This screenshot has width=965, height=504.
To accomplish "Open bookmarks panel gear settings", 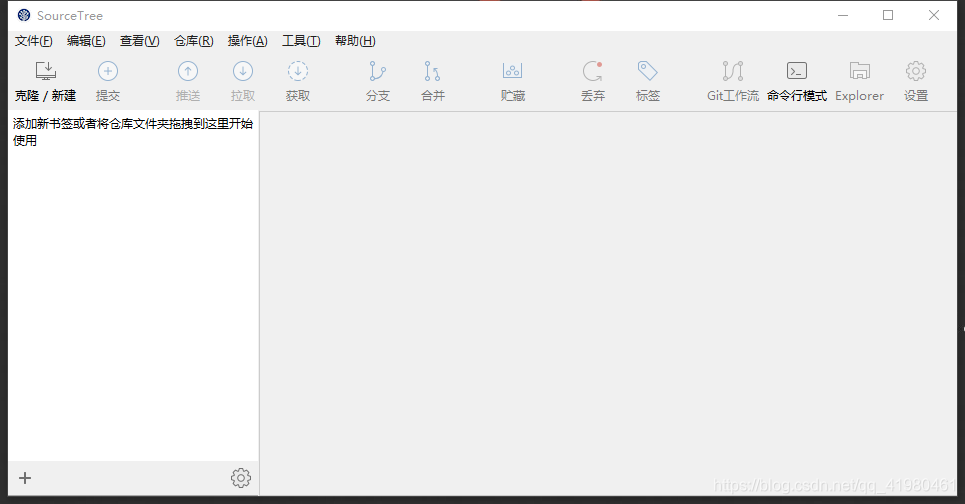I will [x=241, y=478].
